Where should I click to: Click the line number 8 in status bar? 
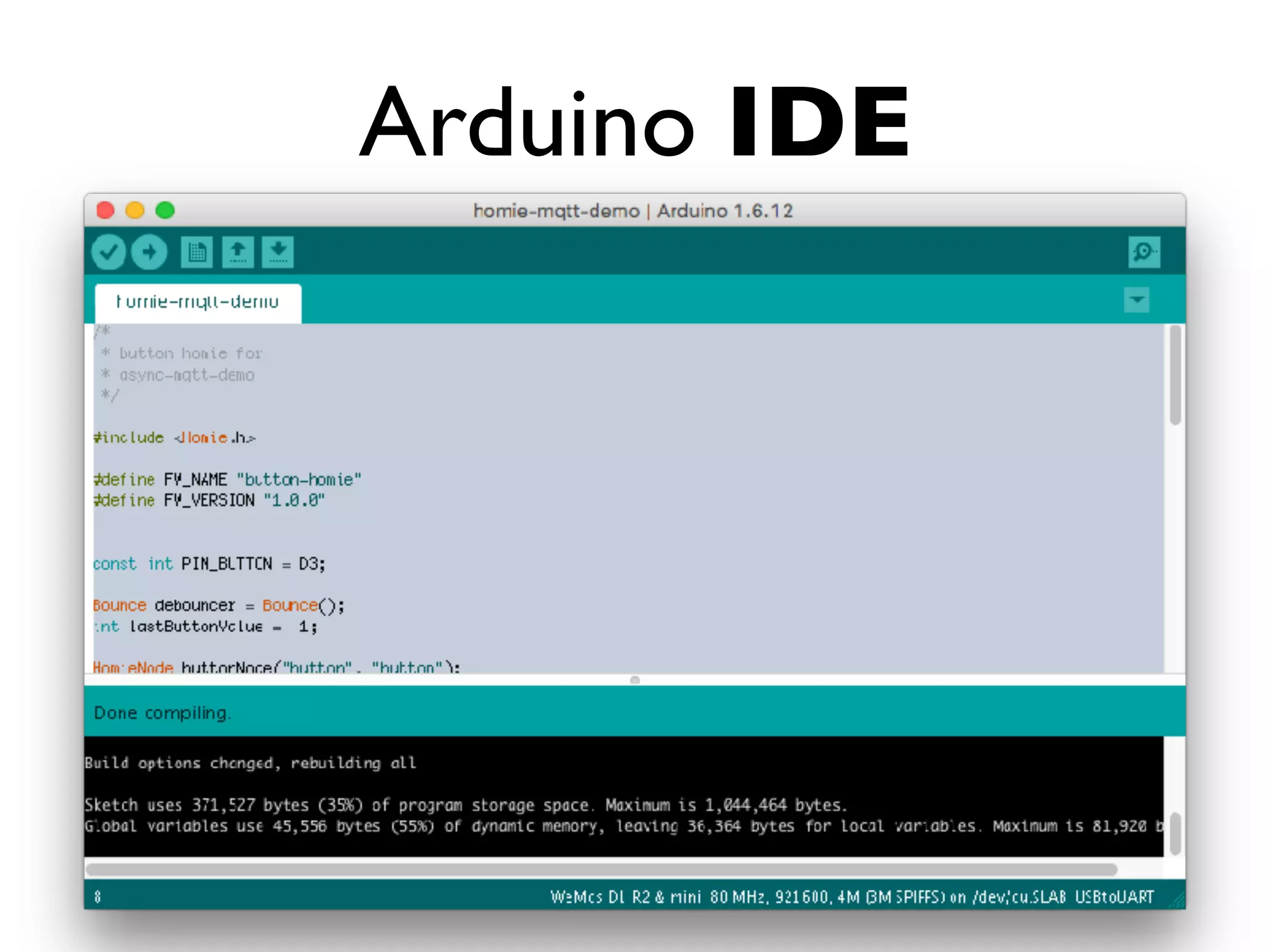click(x=97, y=897)
